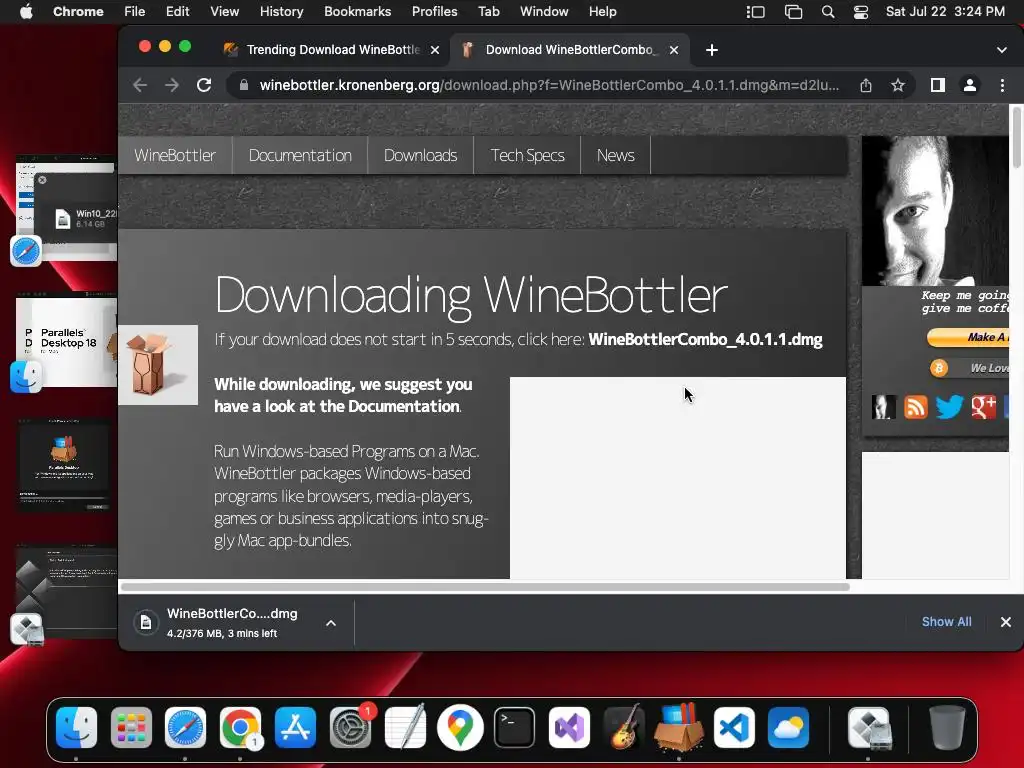This screenshot has height=768, width=1024.
Task: Open a new tab with the plus button
Action: pos(712,50)
